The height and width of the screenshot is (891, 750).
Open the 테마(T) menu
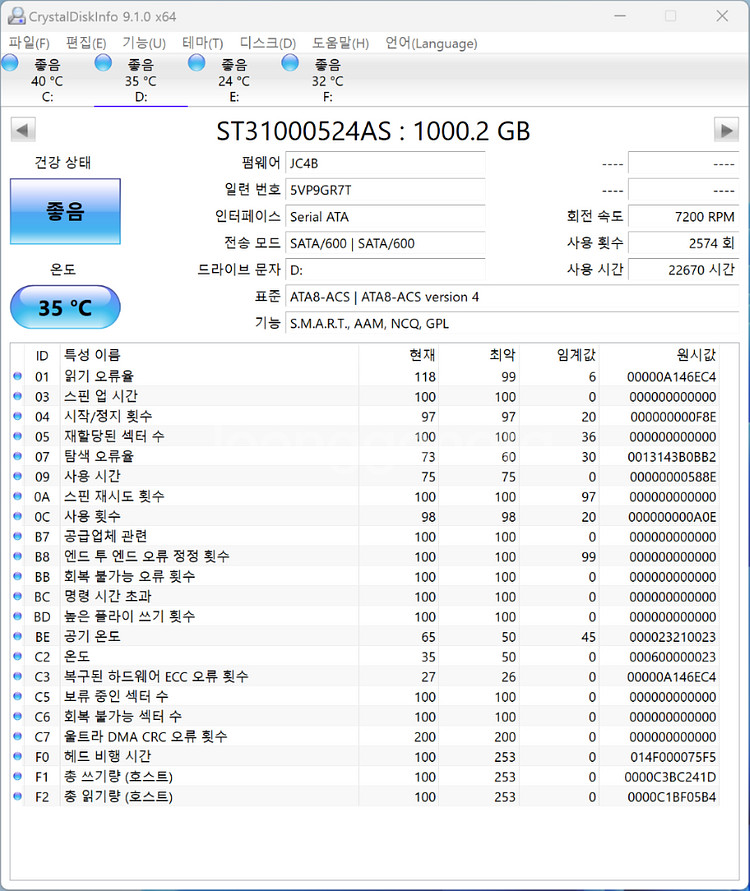pyautogui.click(x=202, y=43)
